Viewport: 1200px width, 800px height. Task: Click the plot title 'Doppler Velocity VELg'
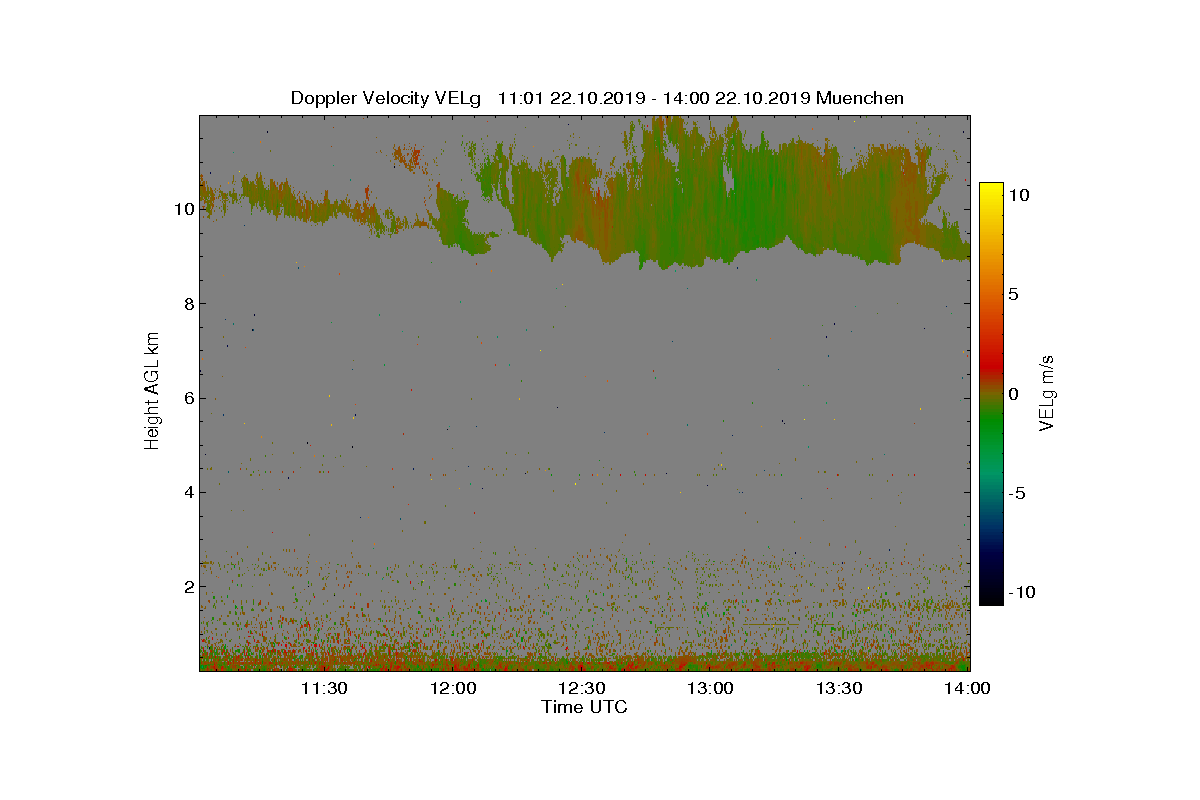[386, 98]
